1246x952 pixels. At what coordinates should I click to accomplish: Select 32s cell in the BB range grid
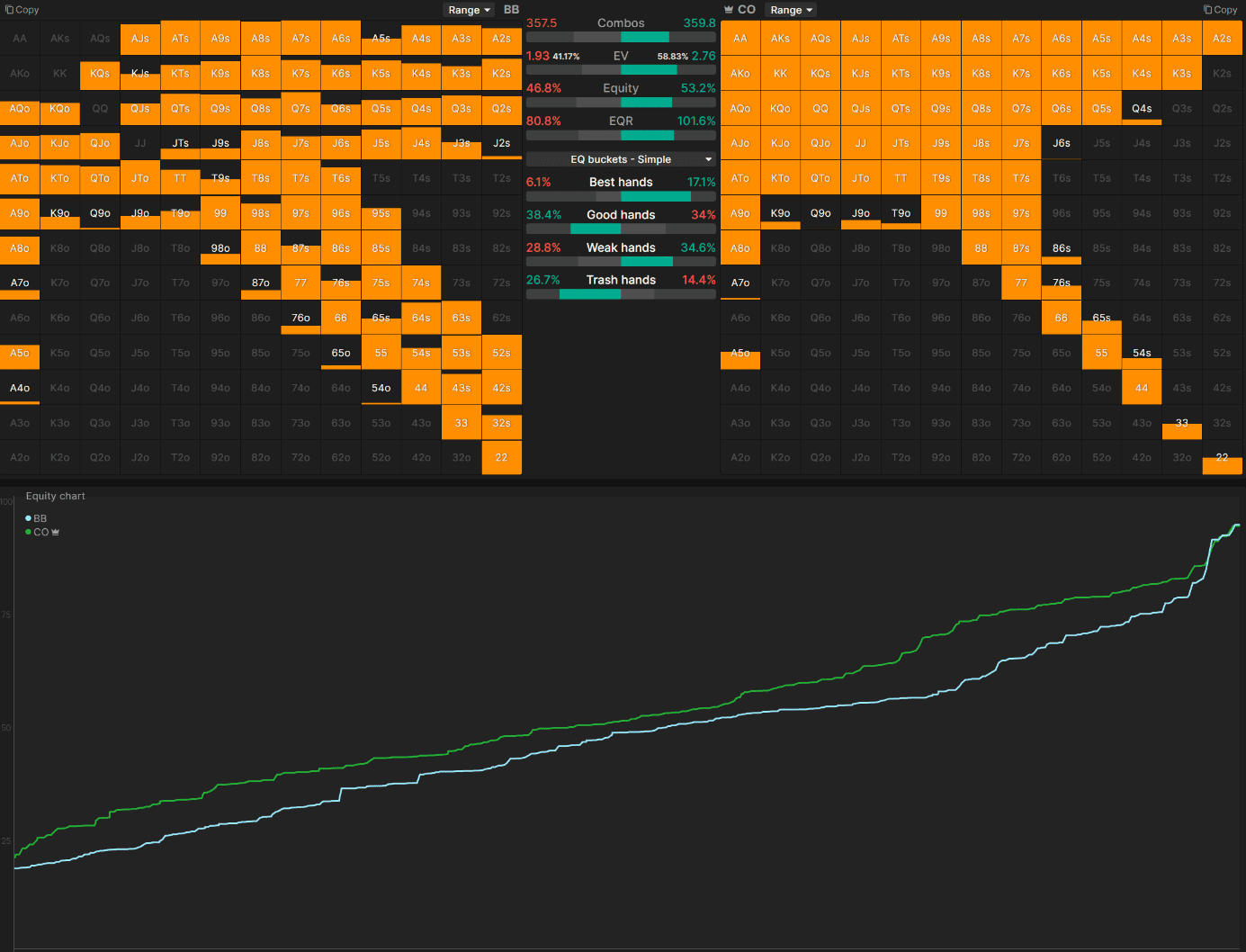[x=501, y=423]
